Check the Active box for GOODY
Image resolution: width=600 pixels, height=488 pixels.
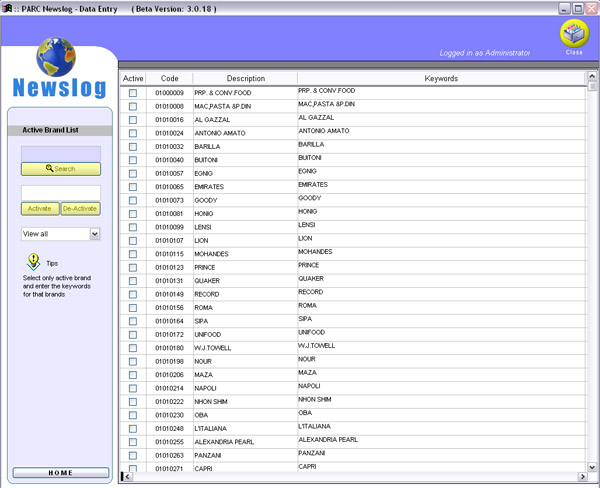(x=133, y=201)
